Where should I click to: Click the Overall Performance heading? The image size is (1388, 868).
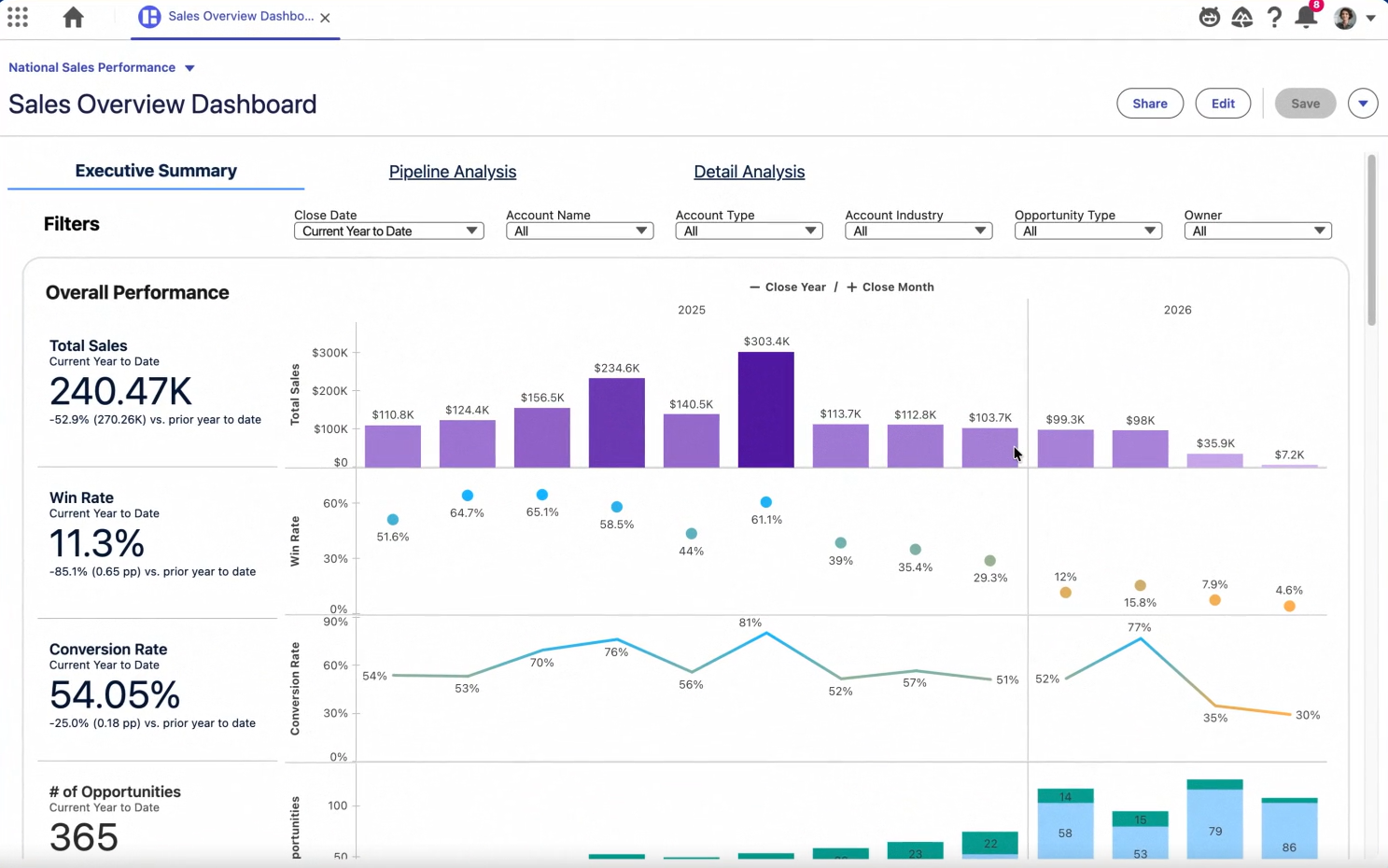tap(137, 292)
